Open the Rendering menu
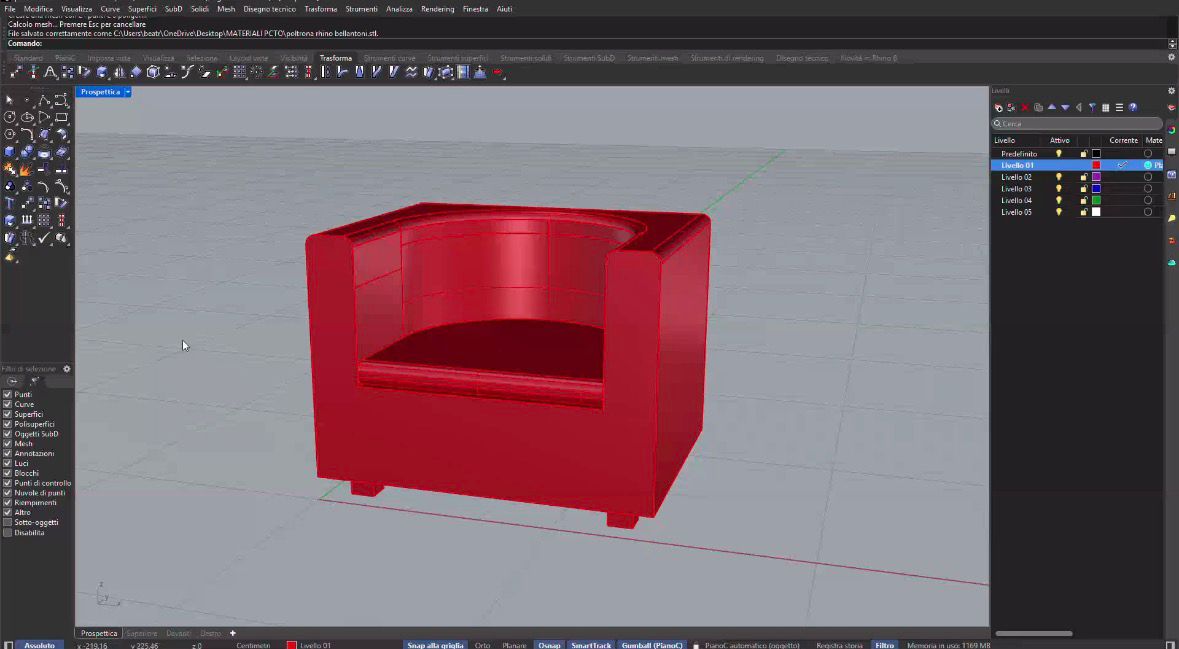This screenshot has height=649, width=1179. point(437,9)
